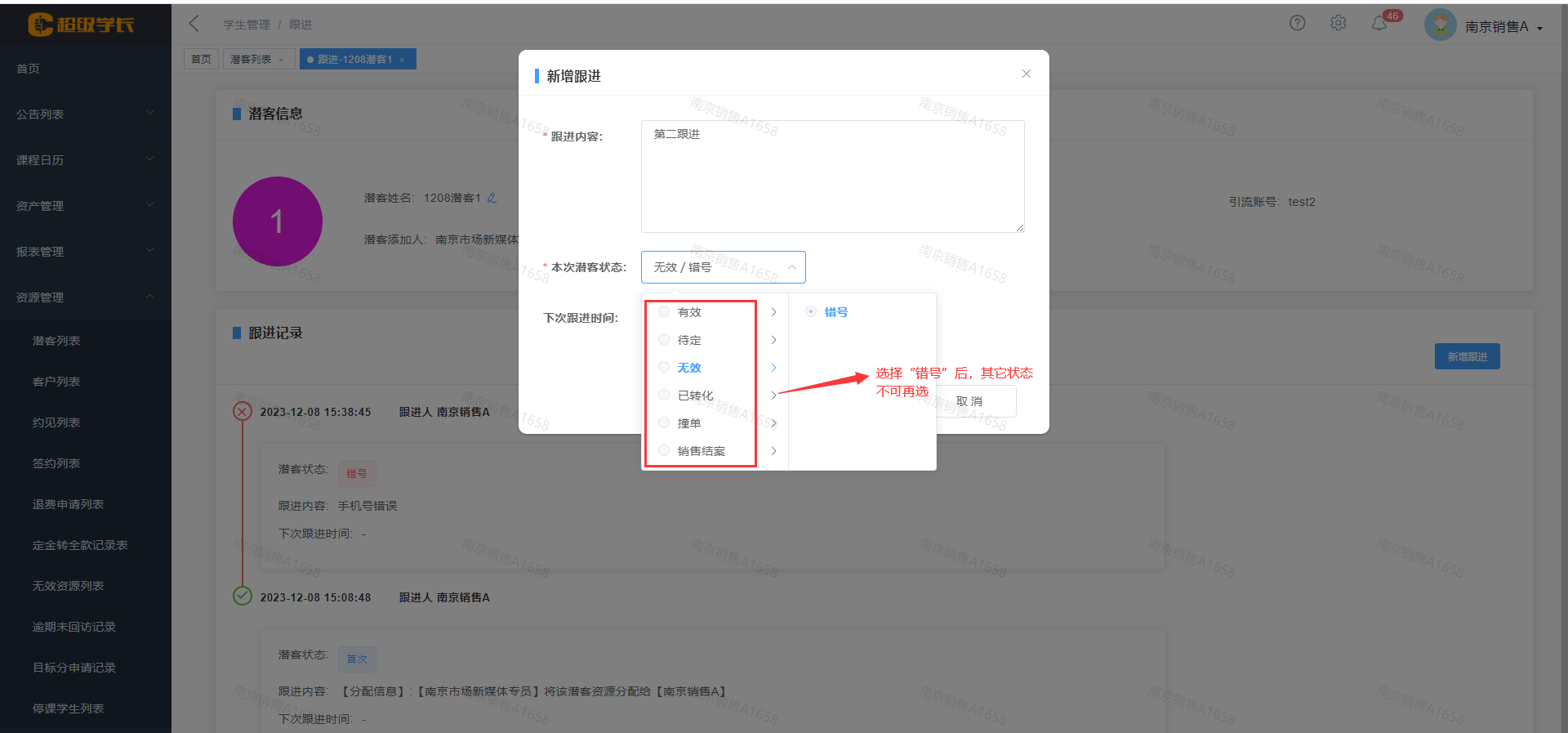Click the 取消 button
Viewport: 1568px width, 733px height.
tap(970, 401)
